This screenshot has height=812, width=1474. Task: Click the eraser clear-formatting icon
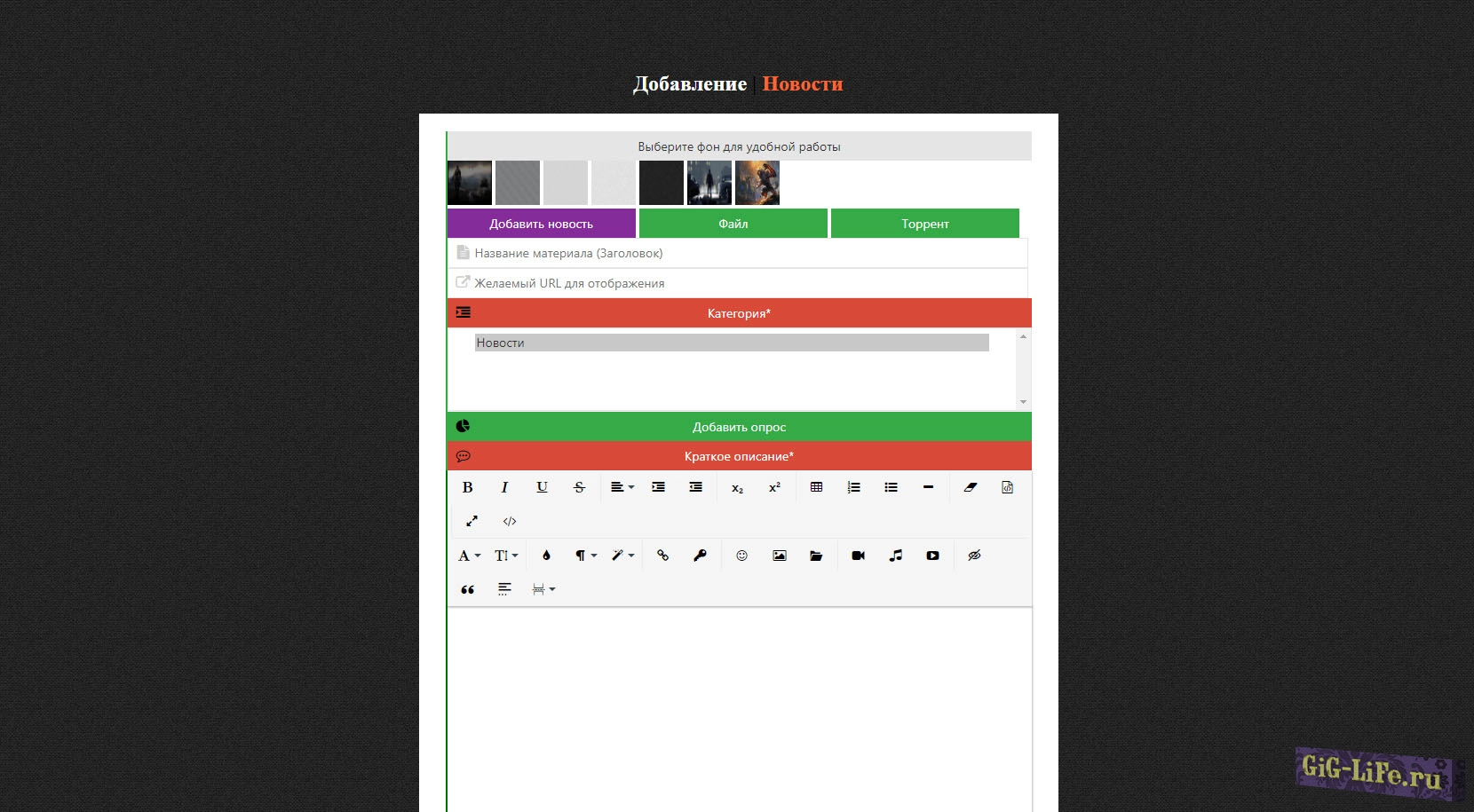point(970,487)
